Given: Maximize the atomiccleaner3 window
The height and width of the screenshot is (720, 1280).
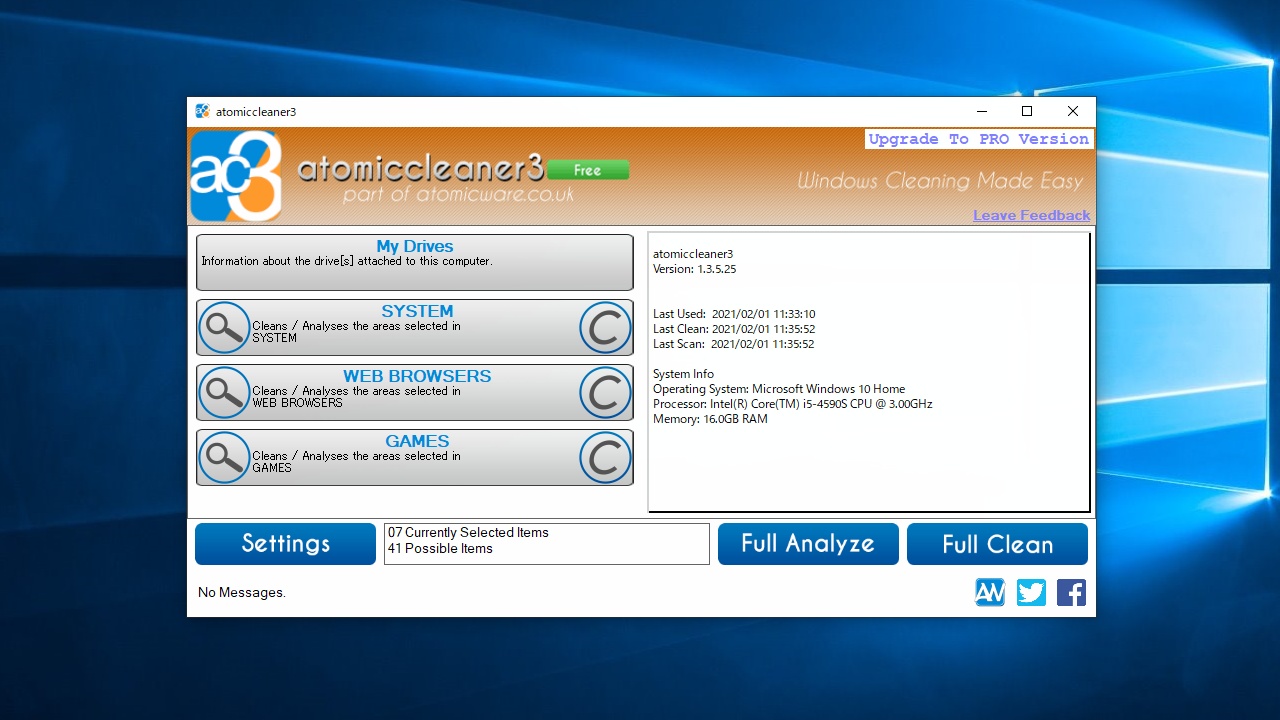Looking at the screenshot, I should click(1027, 111).
